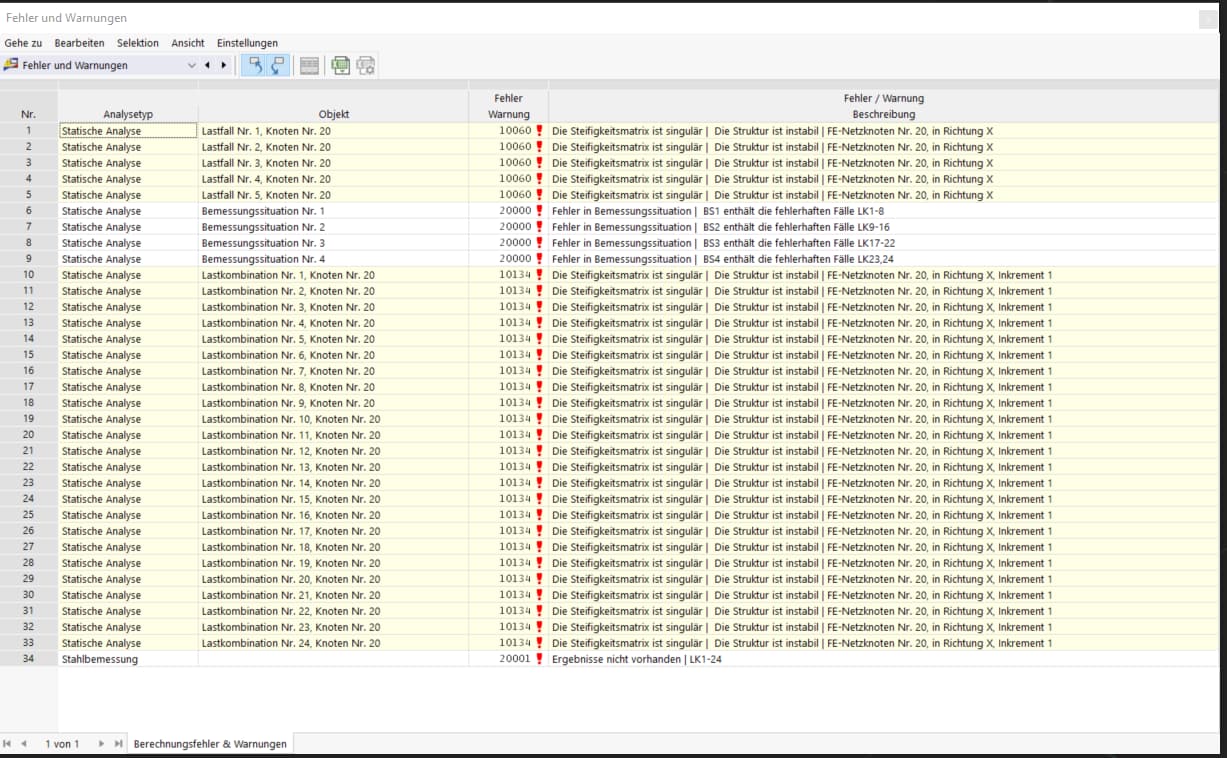Click the table rows view icon in toolbar
This screenshot has width=1227, height=758.
pos(309,65)
